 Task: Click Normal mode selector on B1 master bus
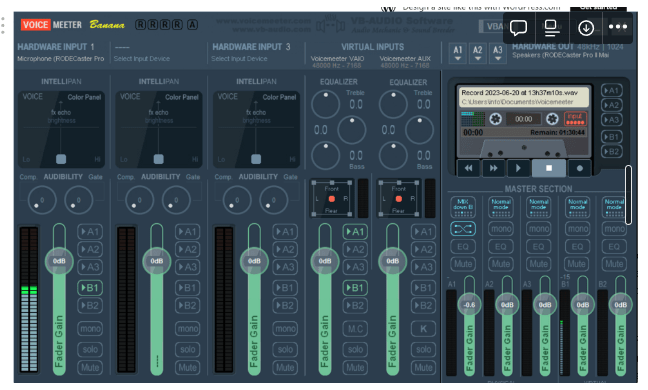point(577,207)
